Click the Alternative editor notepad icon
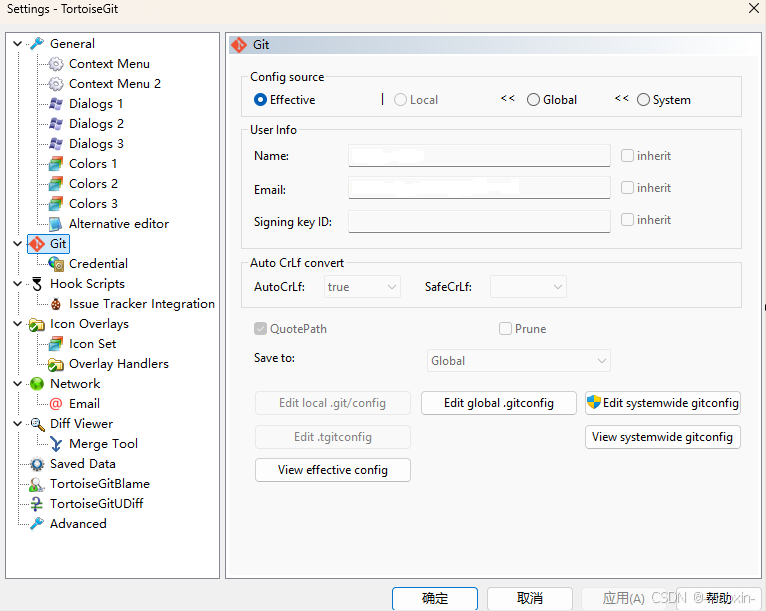This screenshot has width=766, height=611. [x=56, y=224]
